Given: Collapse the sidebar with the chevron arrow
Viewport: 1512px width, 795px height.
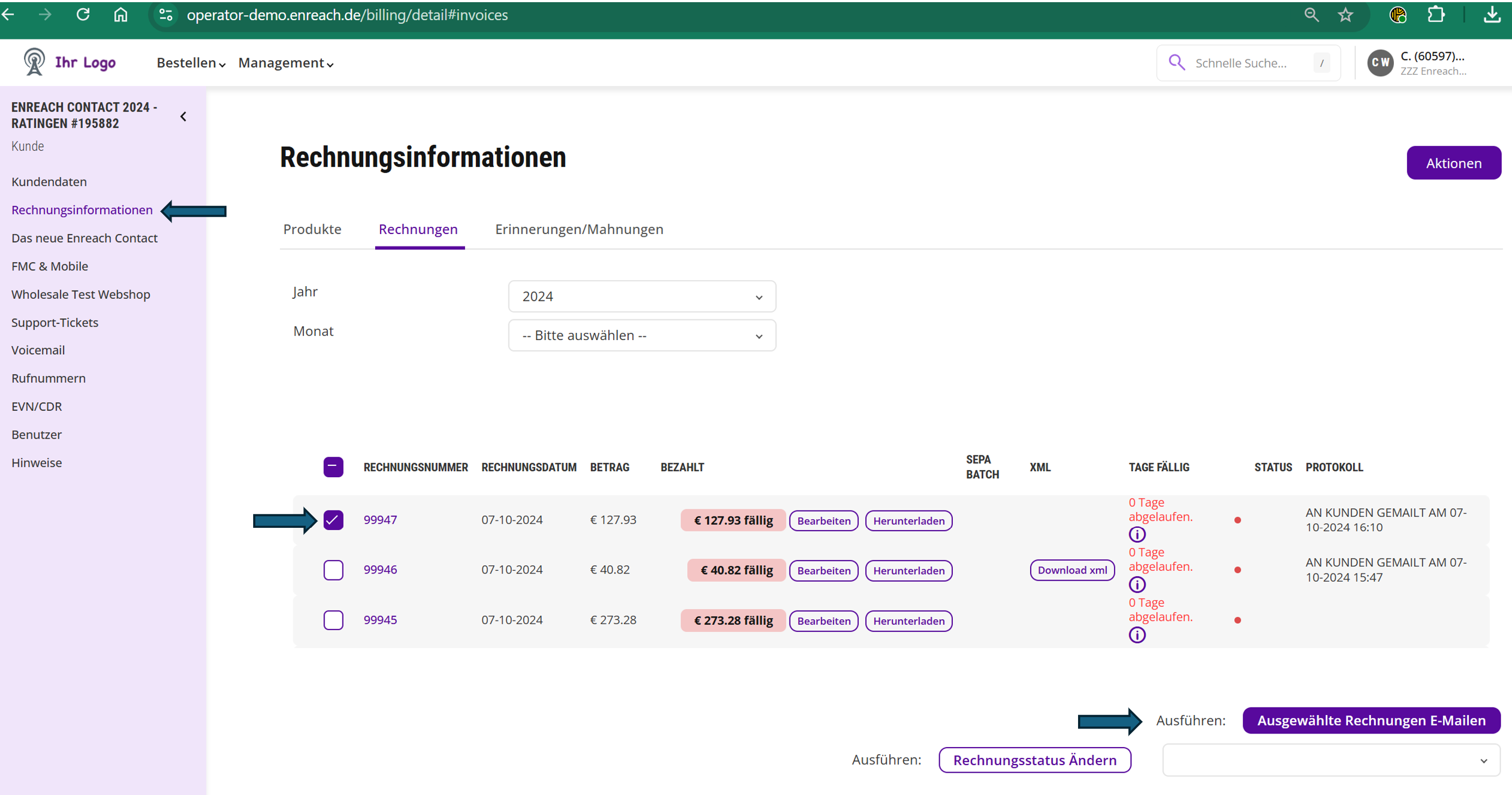Looking at the screenshot, I should tap(183, 116).
